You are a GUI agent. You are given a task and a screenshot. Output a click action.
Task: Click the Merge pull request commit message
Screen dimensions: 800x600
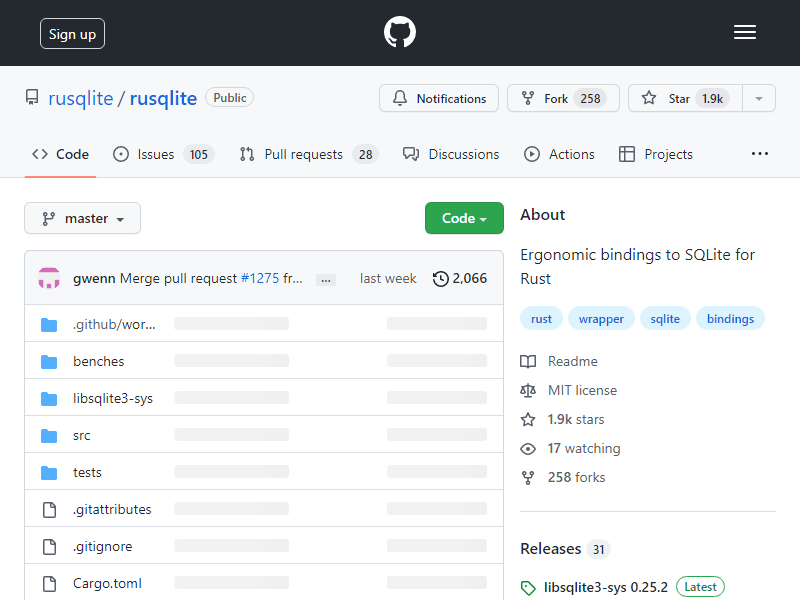pos(179,279)
